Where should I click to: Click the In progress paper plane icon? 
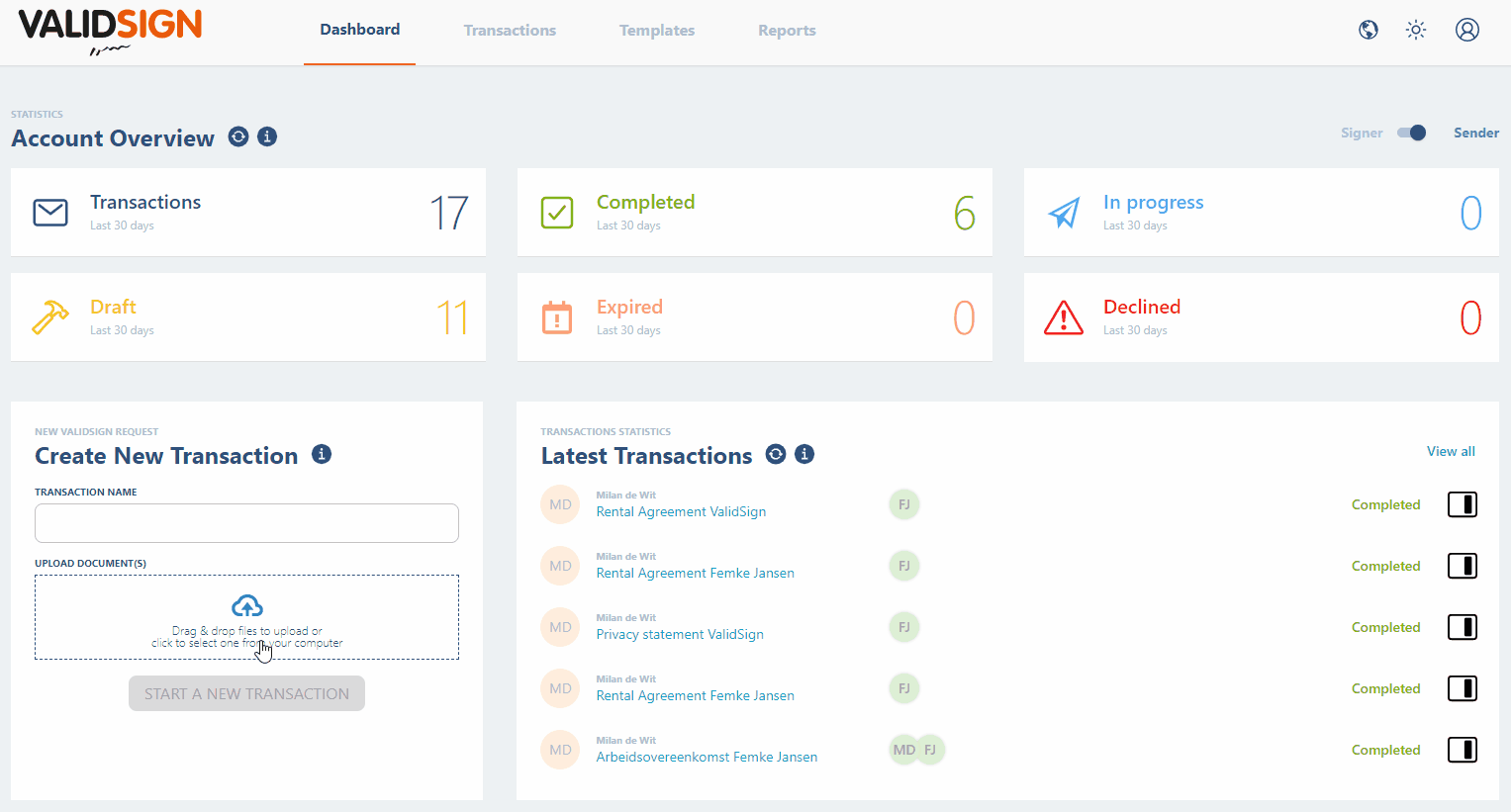click(1064, 213)
